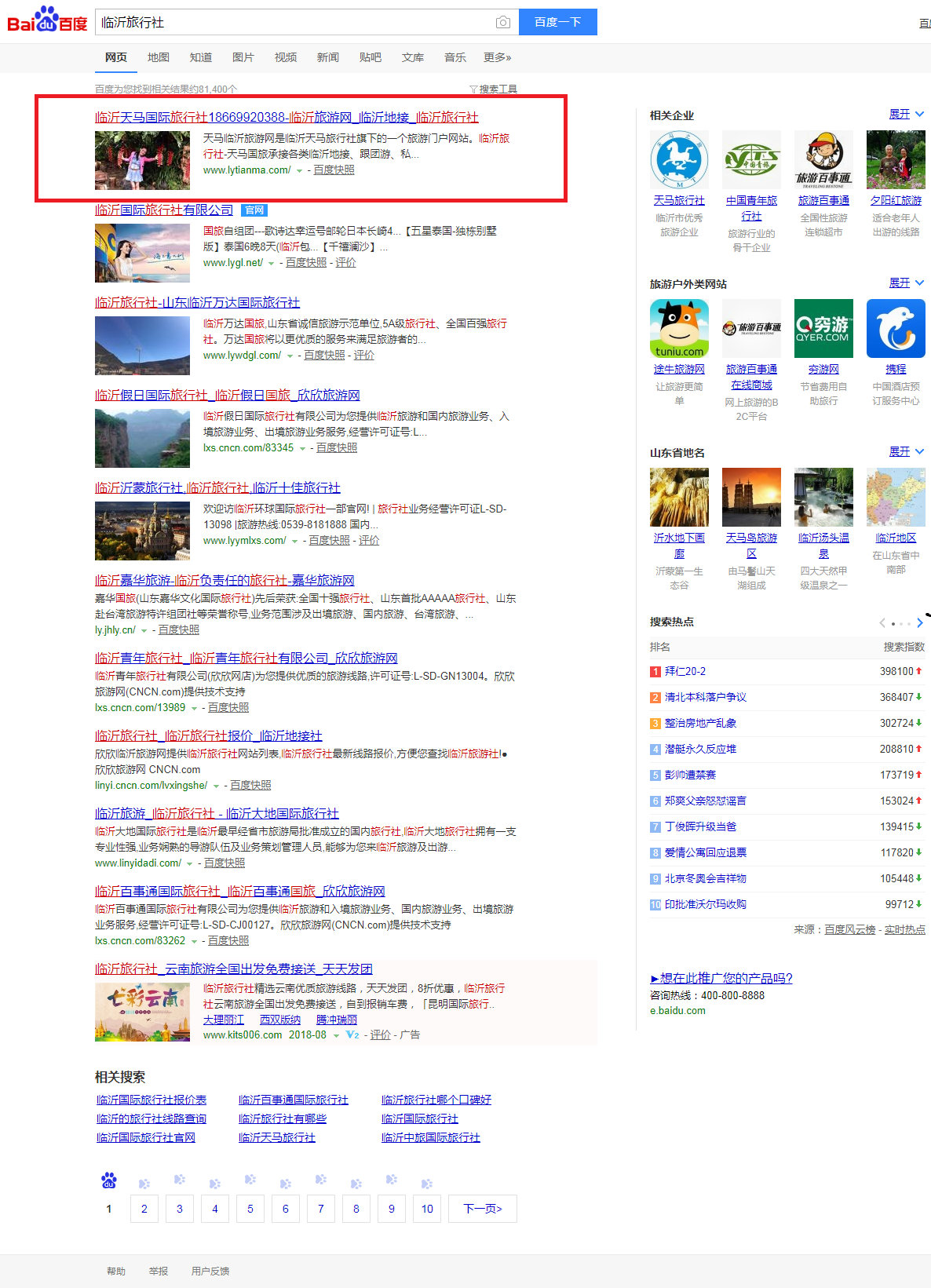The height and width of the screenshot is (1288, 931).
Task: Expand the 相关企业 section
Action: (x=906, y=115)
